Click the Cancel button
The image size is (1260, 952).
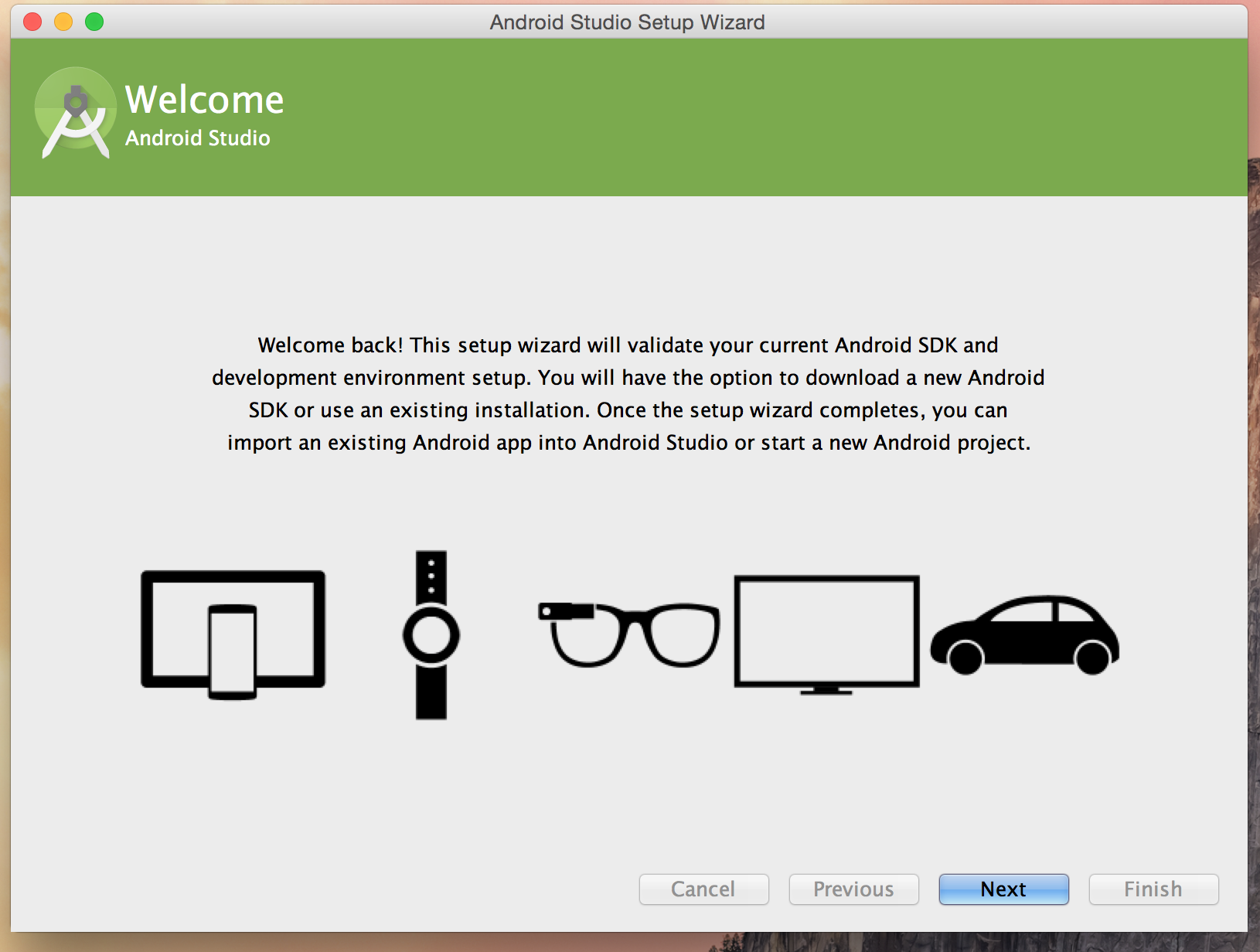[x=703, y=889]
